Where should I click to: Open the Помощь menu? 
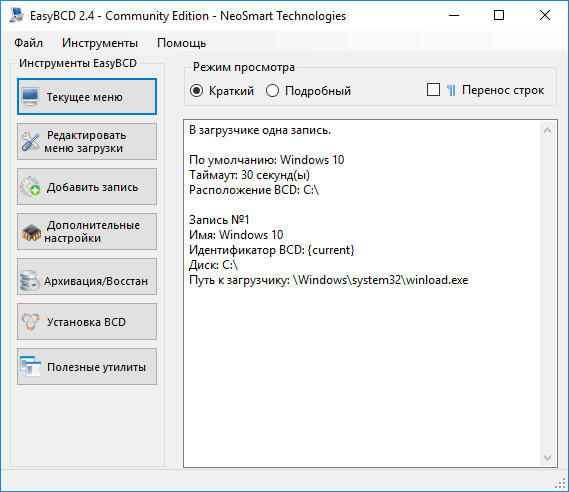point(181,43)
